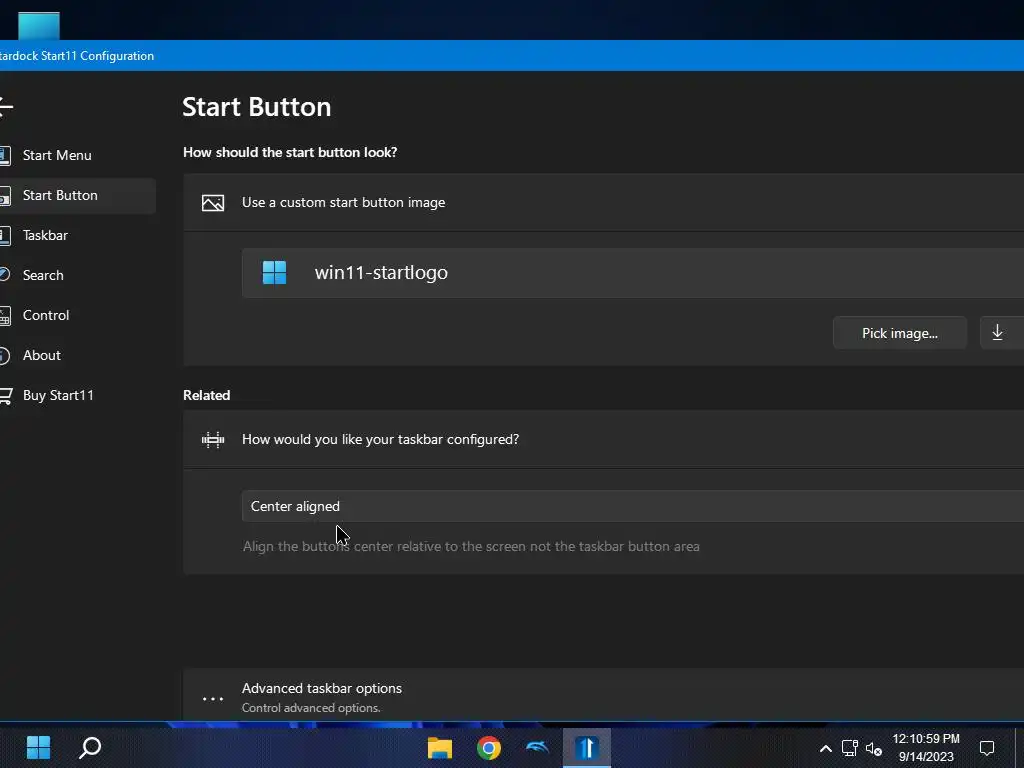Viewport: 1024px width, 768px height.
Task: Click the Taskbar sidebar icon
Action: pyautogui.click(x=5, y=235)
